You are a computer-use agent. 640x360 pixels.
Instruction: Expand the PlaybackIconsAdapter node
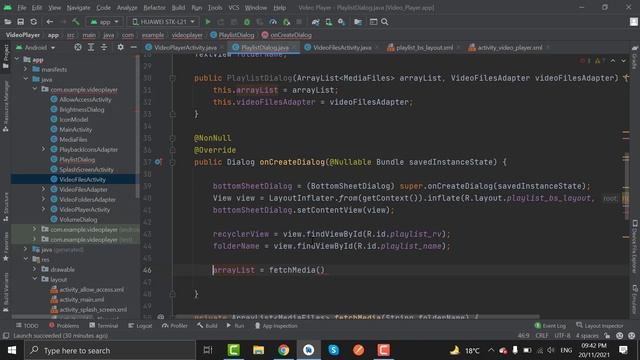point(44,149)
